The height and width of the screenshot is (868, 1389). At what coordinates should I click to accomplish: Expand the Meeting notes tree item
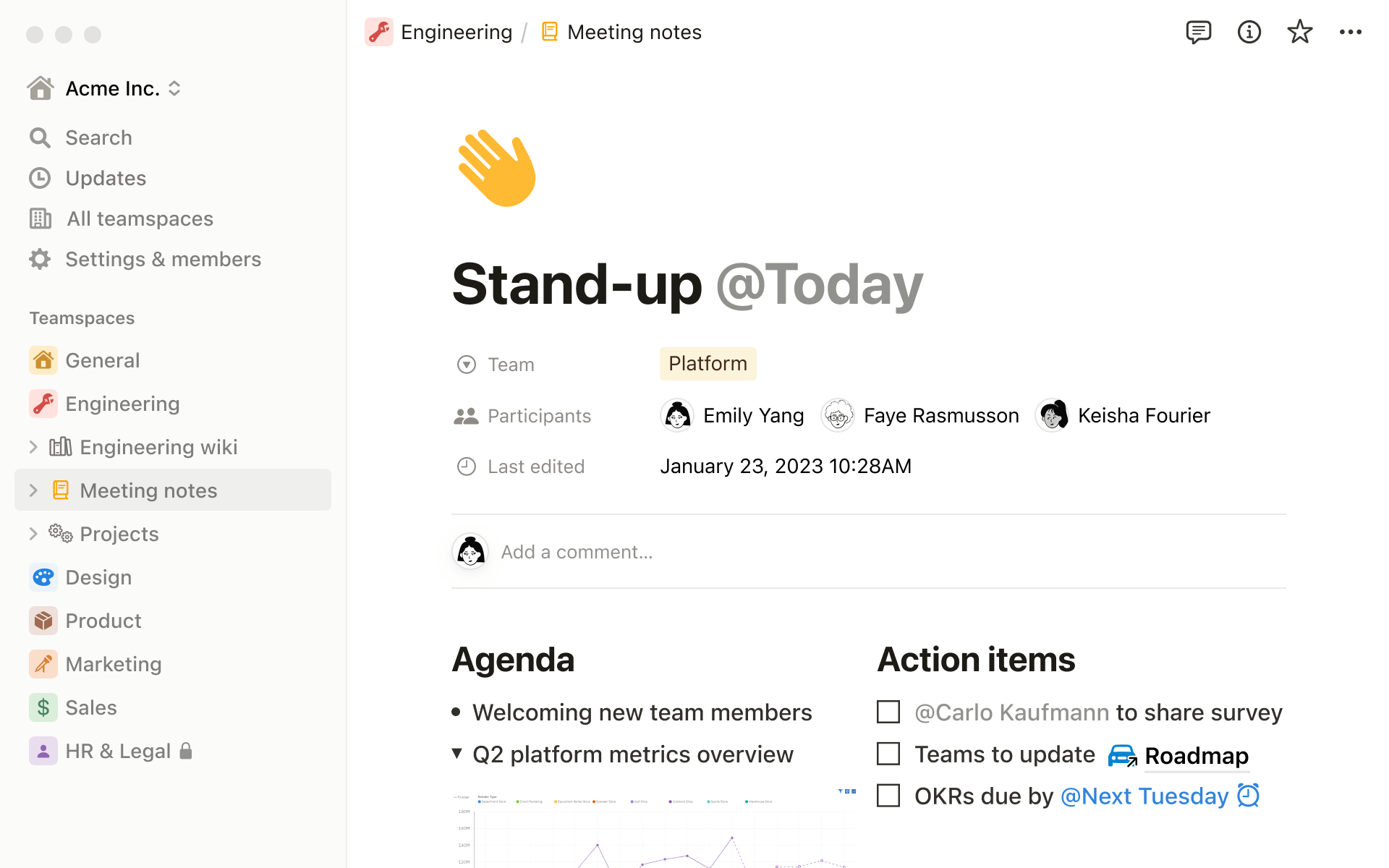[x=32, y=490]
